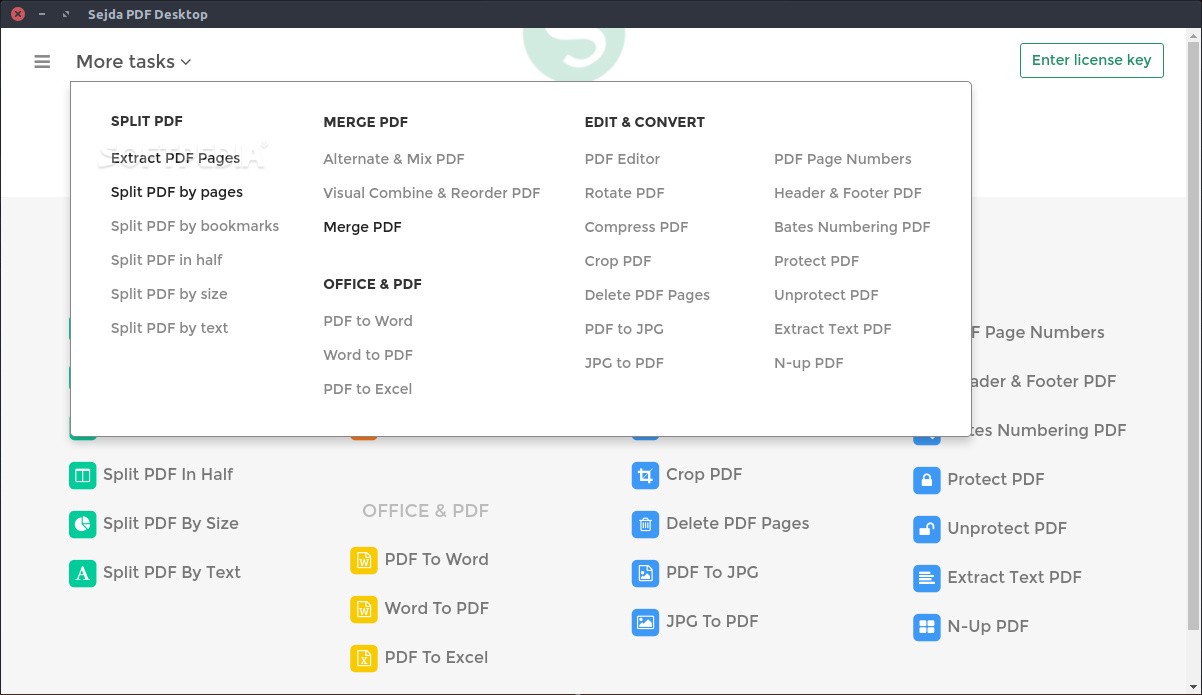Open Split PDF By Text main link
This screenshot has height=695, width=1202.
tap(172, 572)
